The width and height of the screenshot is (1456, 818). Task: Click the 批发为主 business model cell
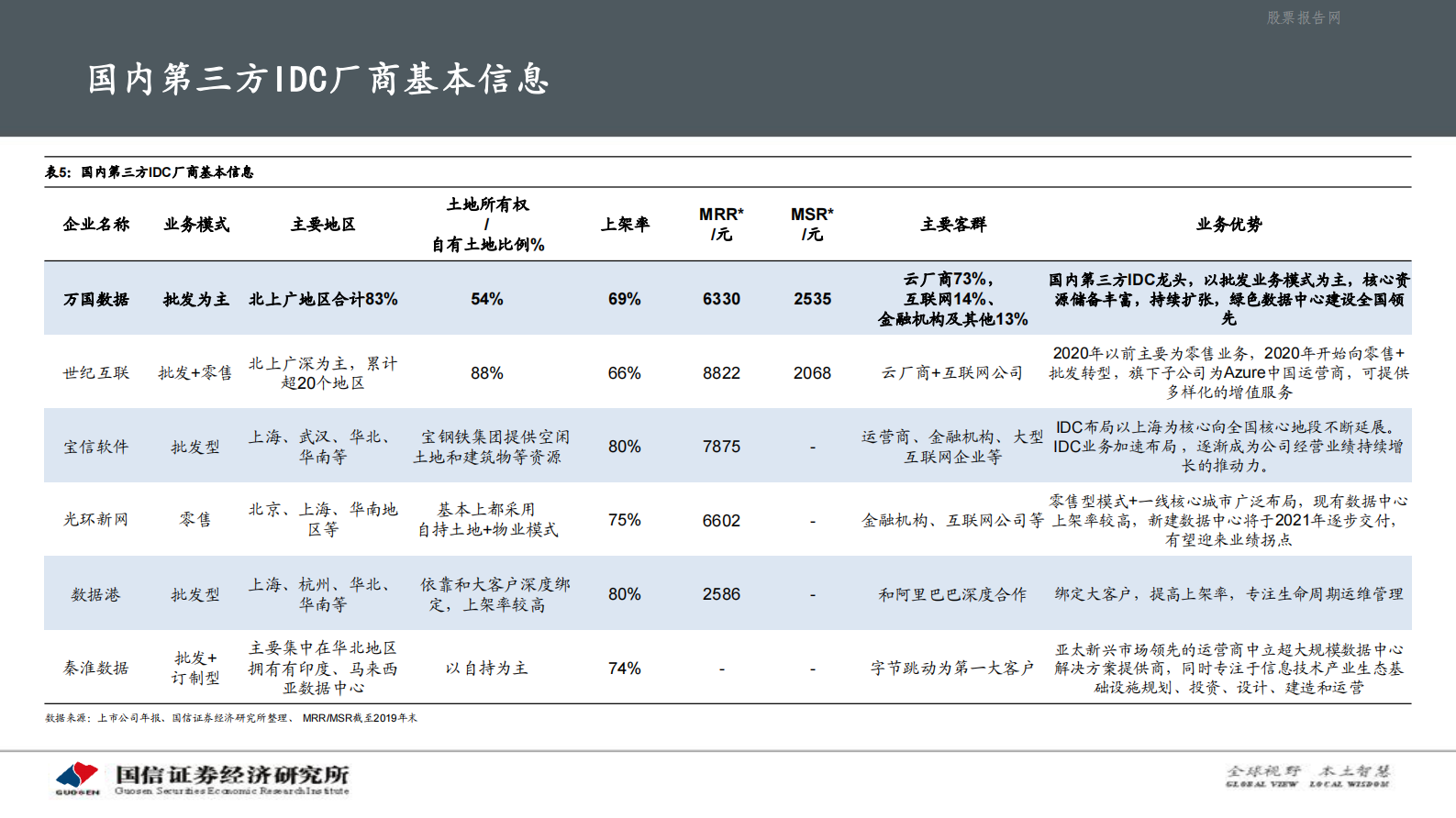click(196, 299)
